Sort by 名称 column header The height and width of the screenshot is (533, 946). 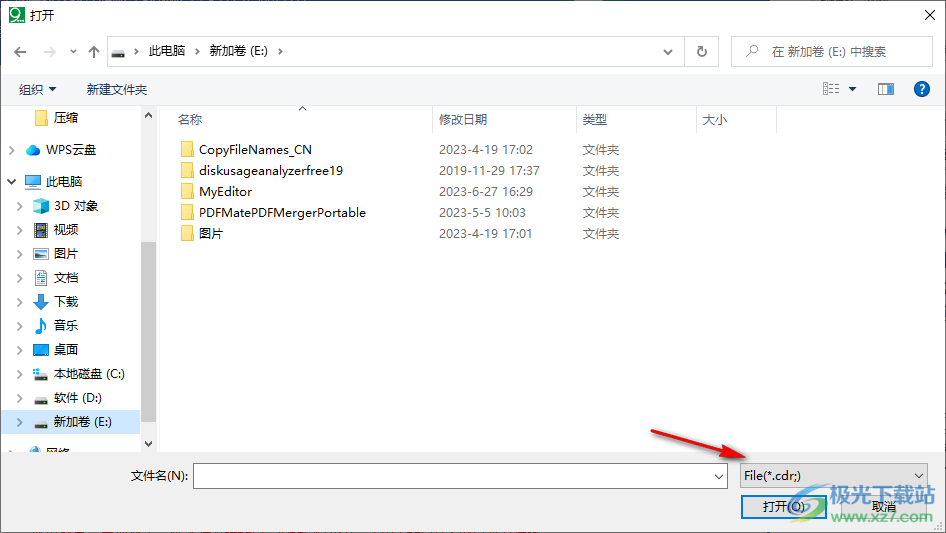pyautogui.click(x=189, y=120)
